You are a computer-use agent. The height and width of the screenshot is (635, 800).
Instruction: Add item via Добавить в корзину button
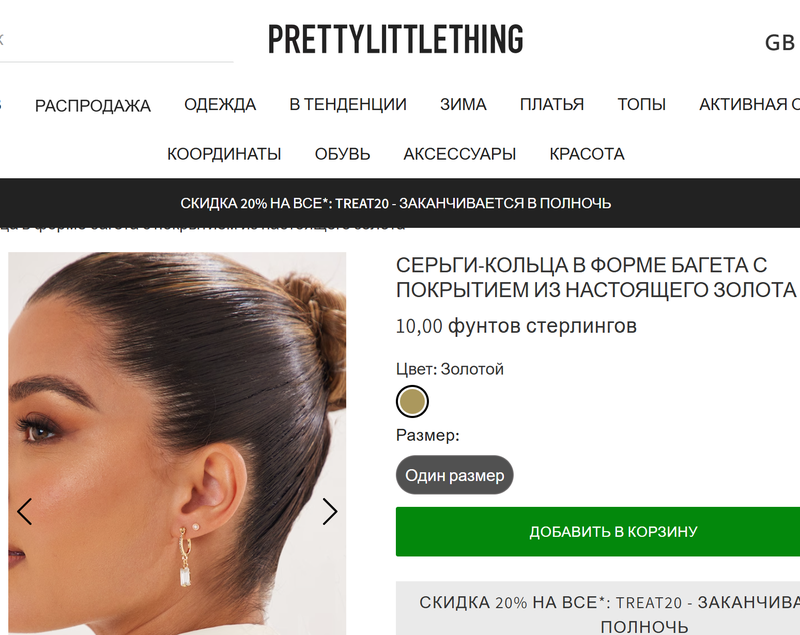598,531
